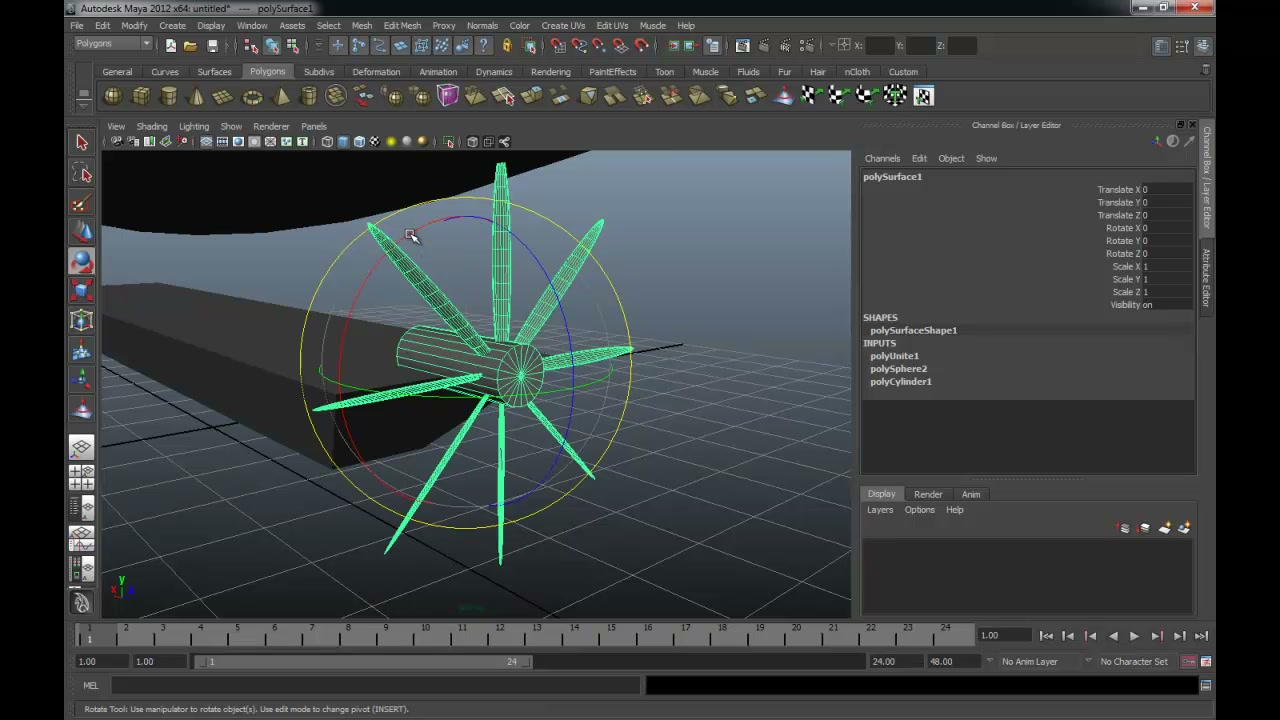This screenshot has width=1280, height=720.
Task: Click the Play forwards button
Action: click(1134, 636)
